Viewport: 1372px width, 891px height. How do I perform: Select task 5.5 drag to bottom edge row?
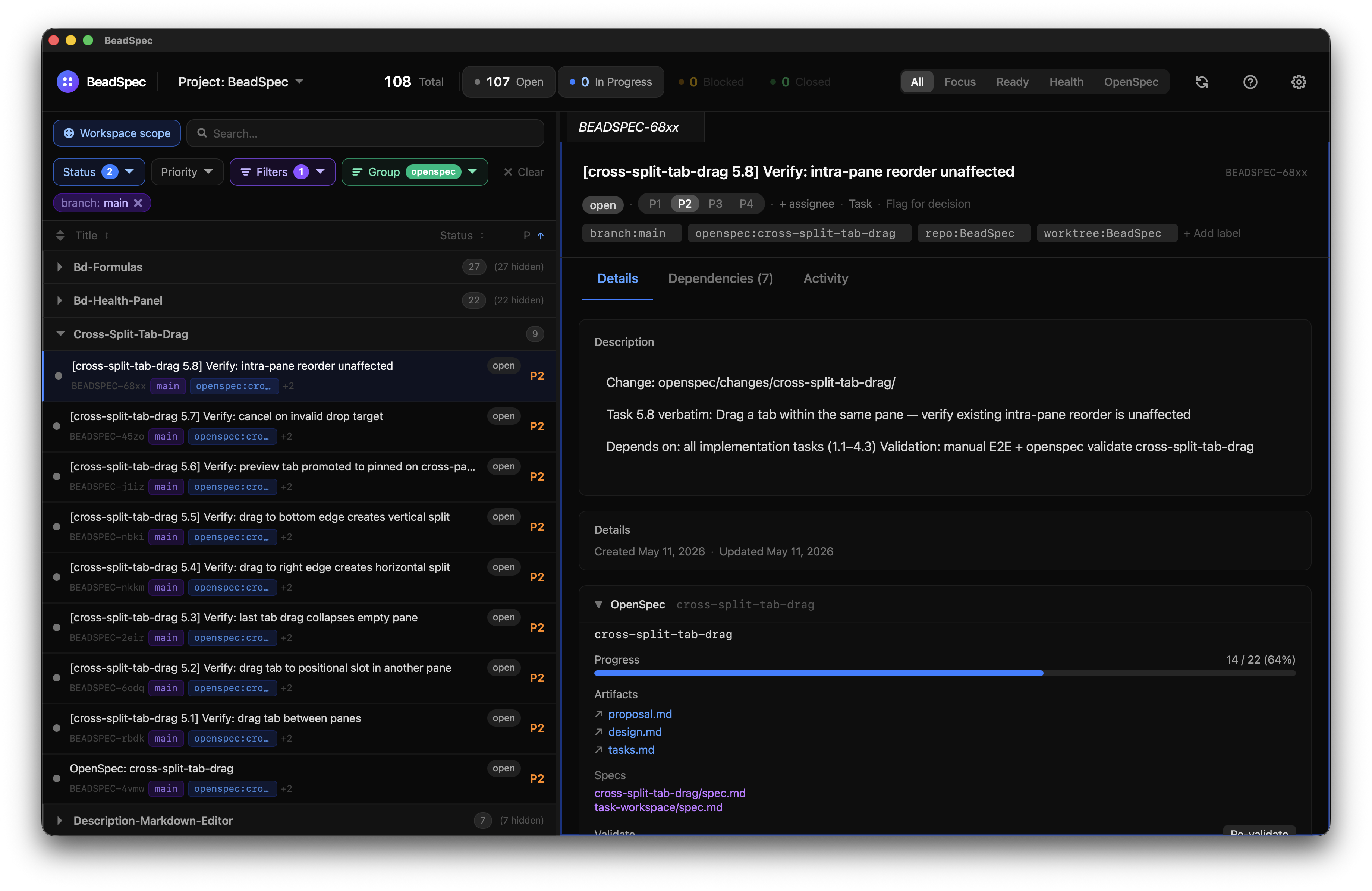click(x=300, y=527)
